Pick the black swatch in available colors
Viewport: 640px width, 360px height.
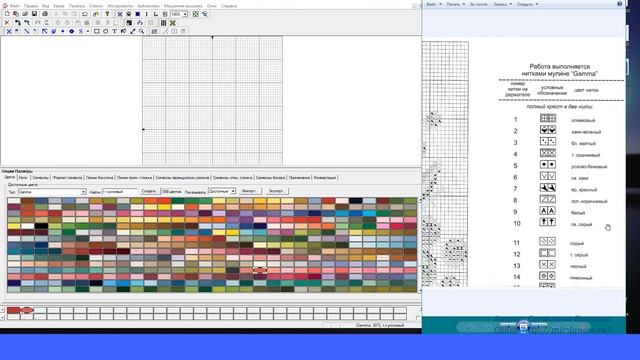point(41,226)
